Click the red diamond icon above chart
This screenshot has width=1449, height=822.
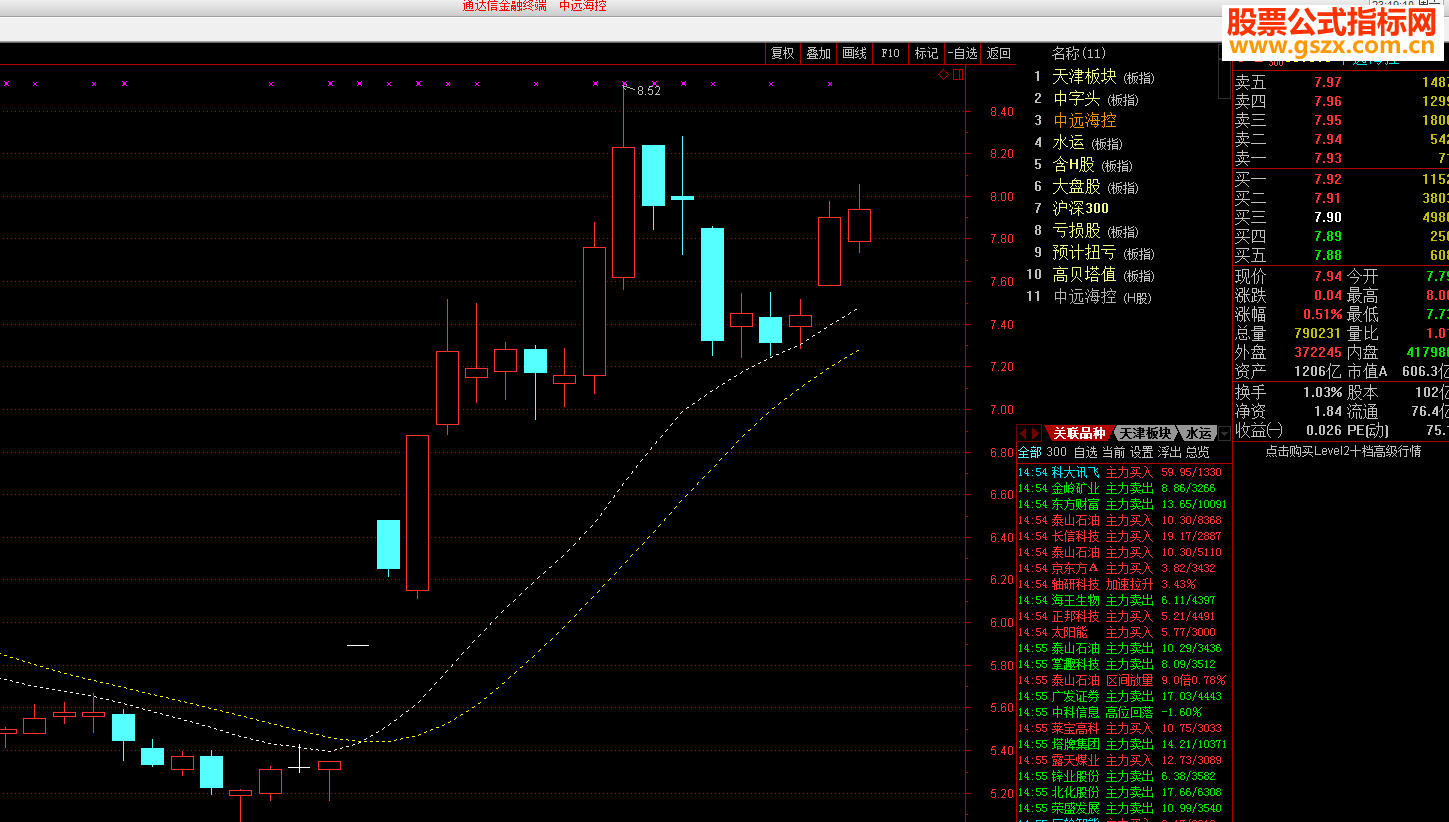[x=943, y=75]
